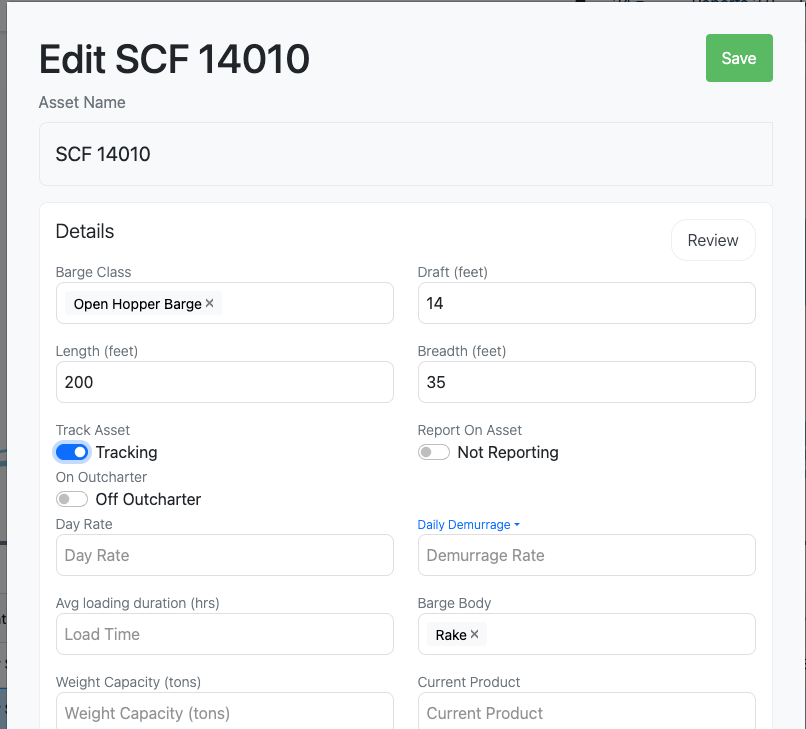Remove the Open Hopper Barge tag
Image resolution: width=806 pixels, height=729 pixels.
[210, 303]
